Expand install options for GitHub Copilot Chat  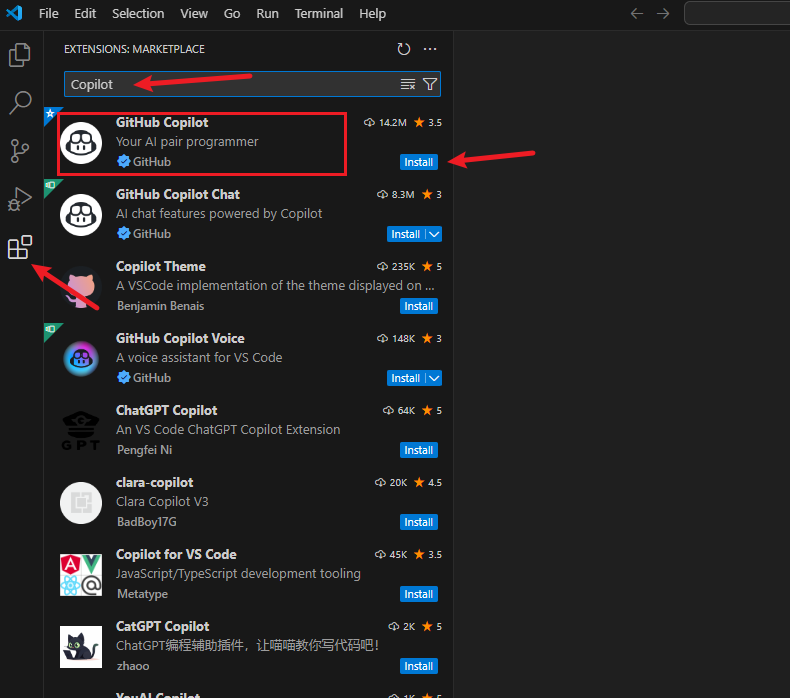coord(434,234)
